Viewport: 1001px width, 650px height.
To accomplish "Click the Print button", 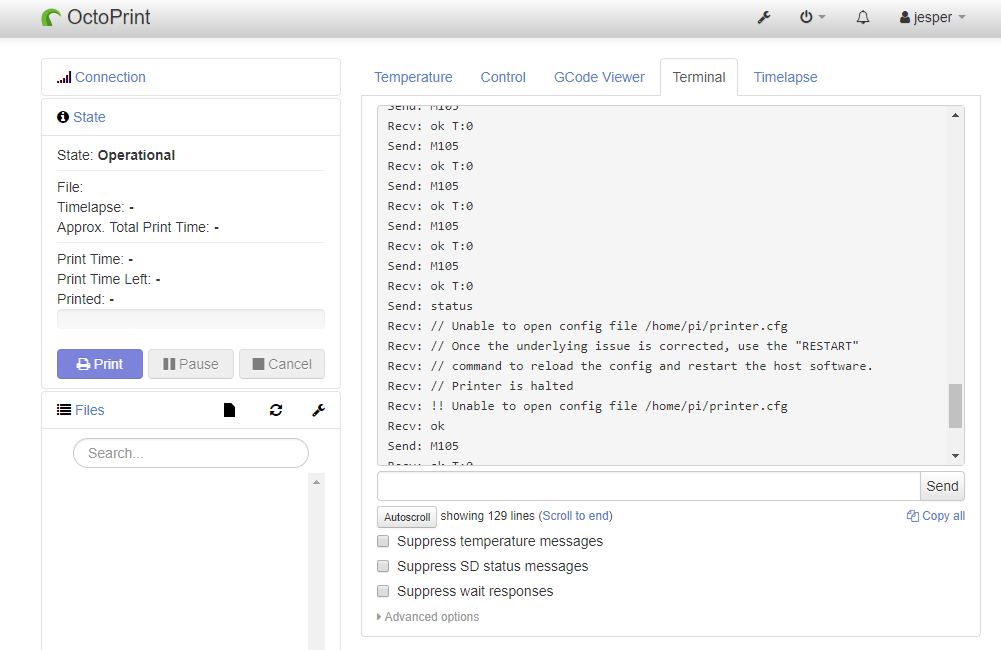I will [x=100, y=364].
